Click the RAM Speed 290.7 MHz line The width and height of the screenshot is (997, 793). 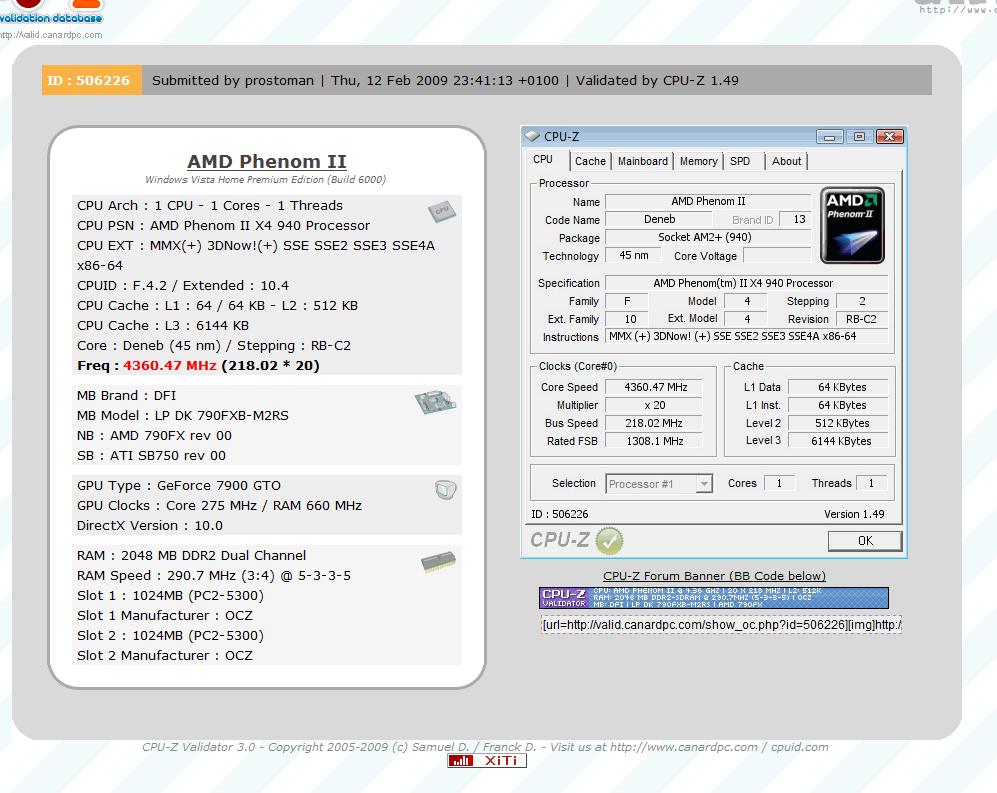point(214,576)
